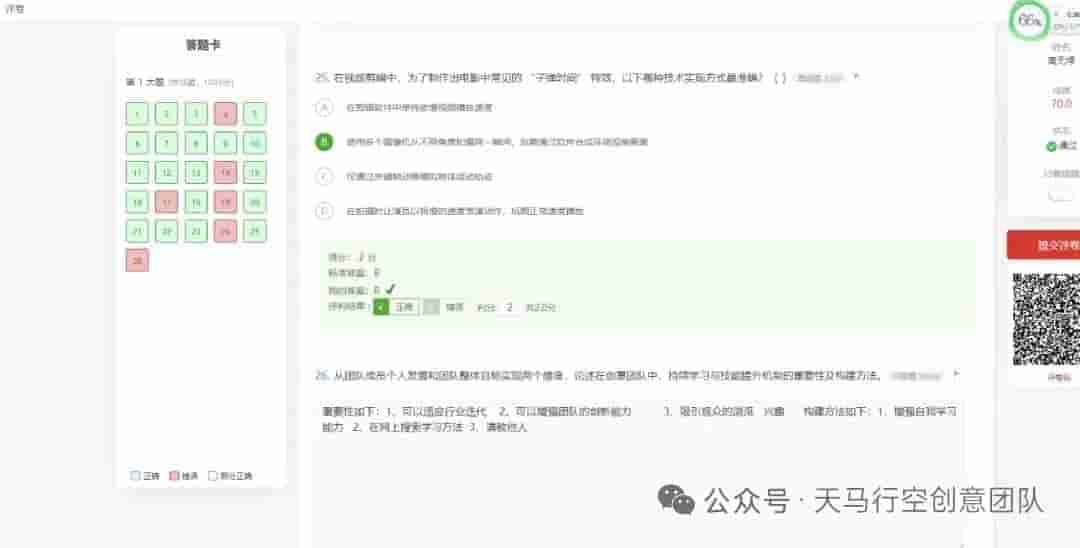Image resolution: width=1080 pixels, height=548 pixels.
Task: Jump to question 20 in the answer card
Action: [255, 202]
